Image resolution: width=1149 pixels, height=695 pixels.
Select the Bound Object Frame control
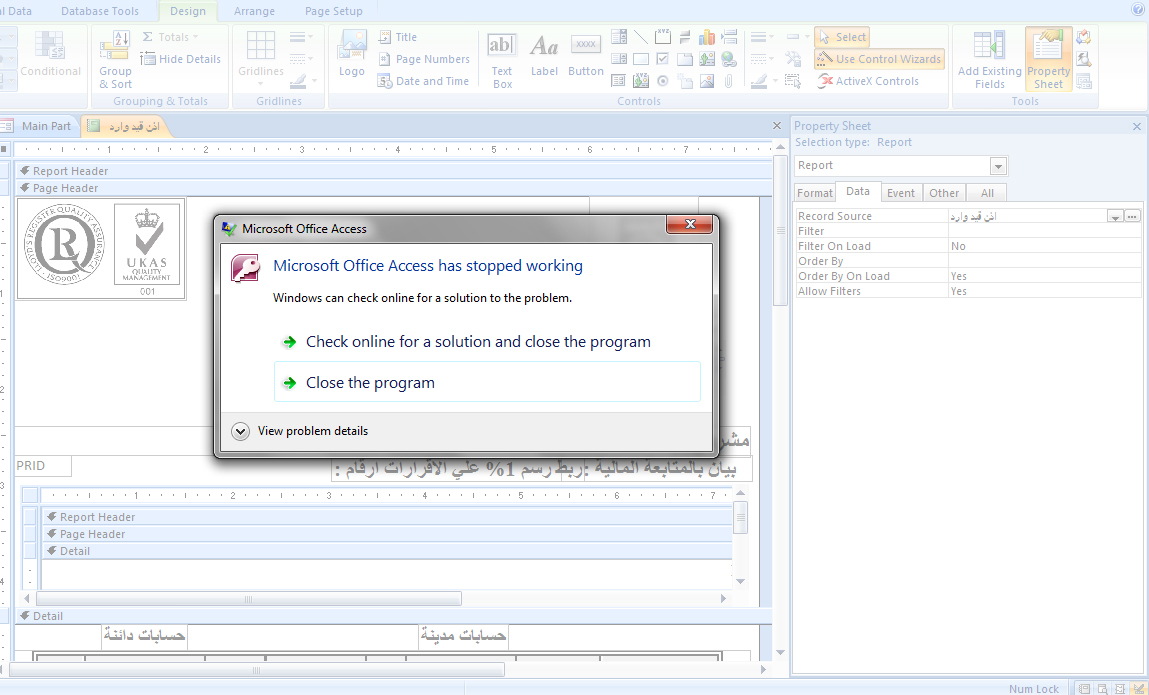coord(641,81)
